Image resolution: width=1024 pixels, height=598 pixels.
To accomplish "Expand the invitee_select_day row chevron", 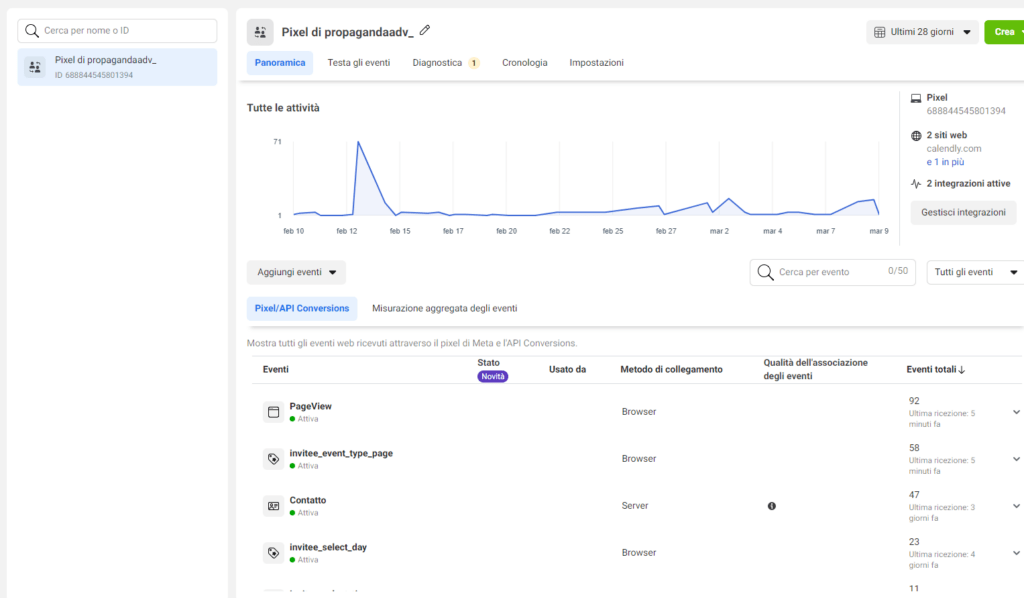I will tap(1016, 553).
